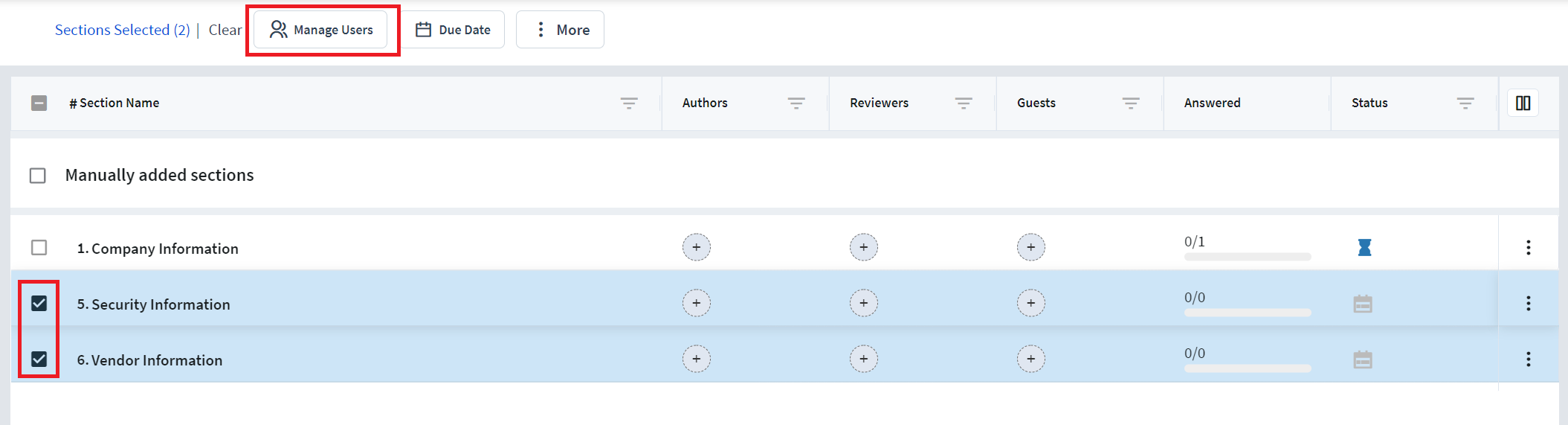
Task: Click the Reviewers column header
Action: click(x=880, y=103)
